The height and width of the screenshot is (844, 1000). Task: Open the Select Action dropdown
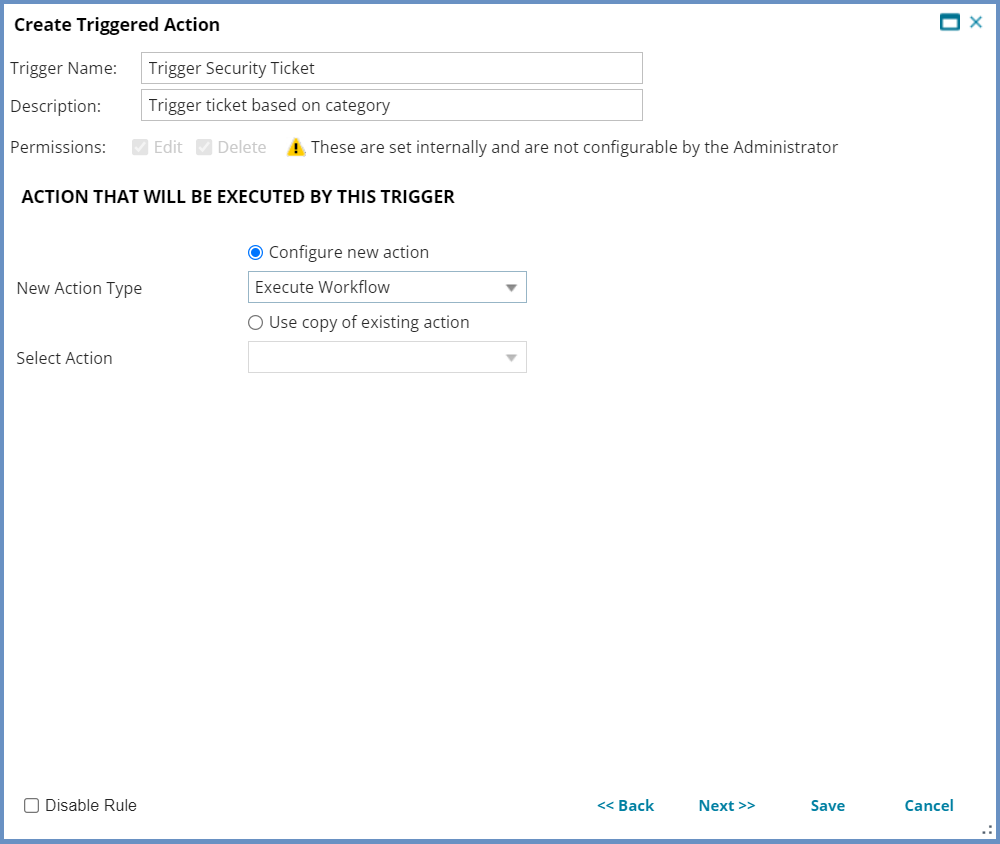pos(387,357)
